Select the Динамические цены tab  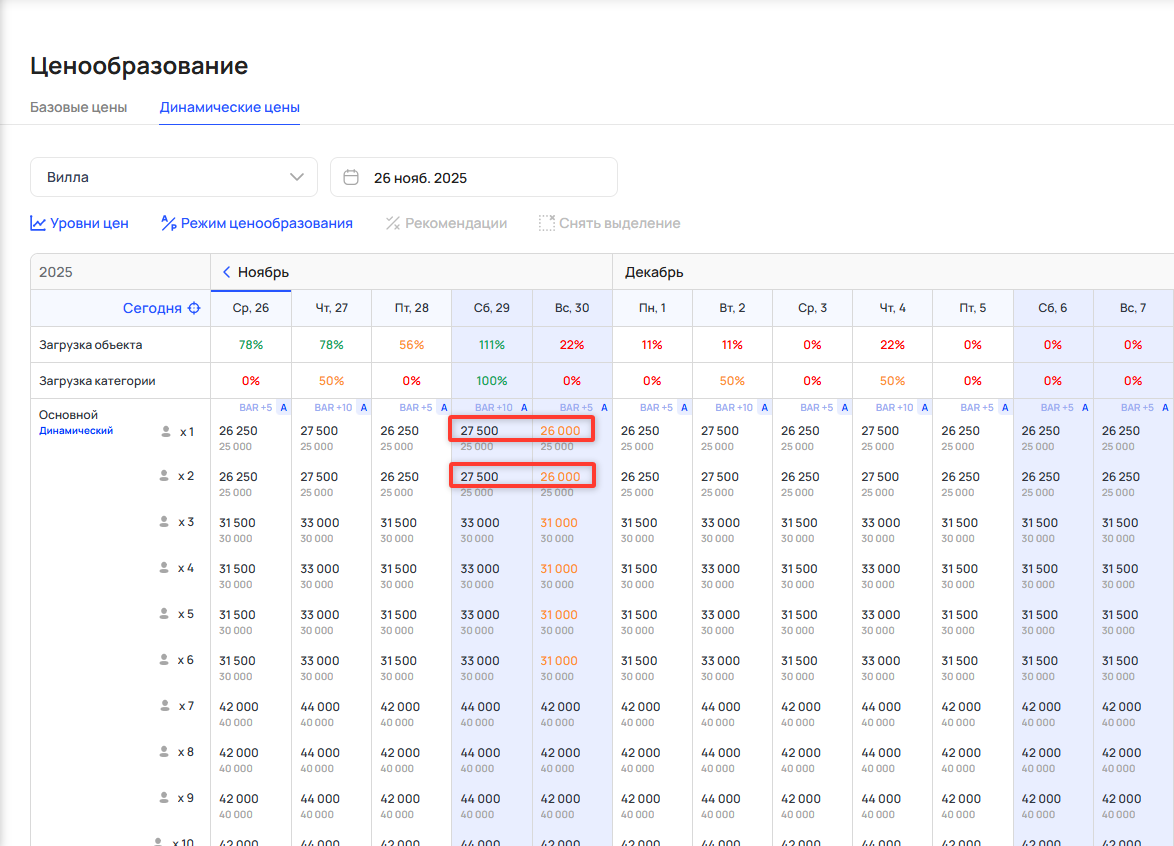(x=229, y=107)
